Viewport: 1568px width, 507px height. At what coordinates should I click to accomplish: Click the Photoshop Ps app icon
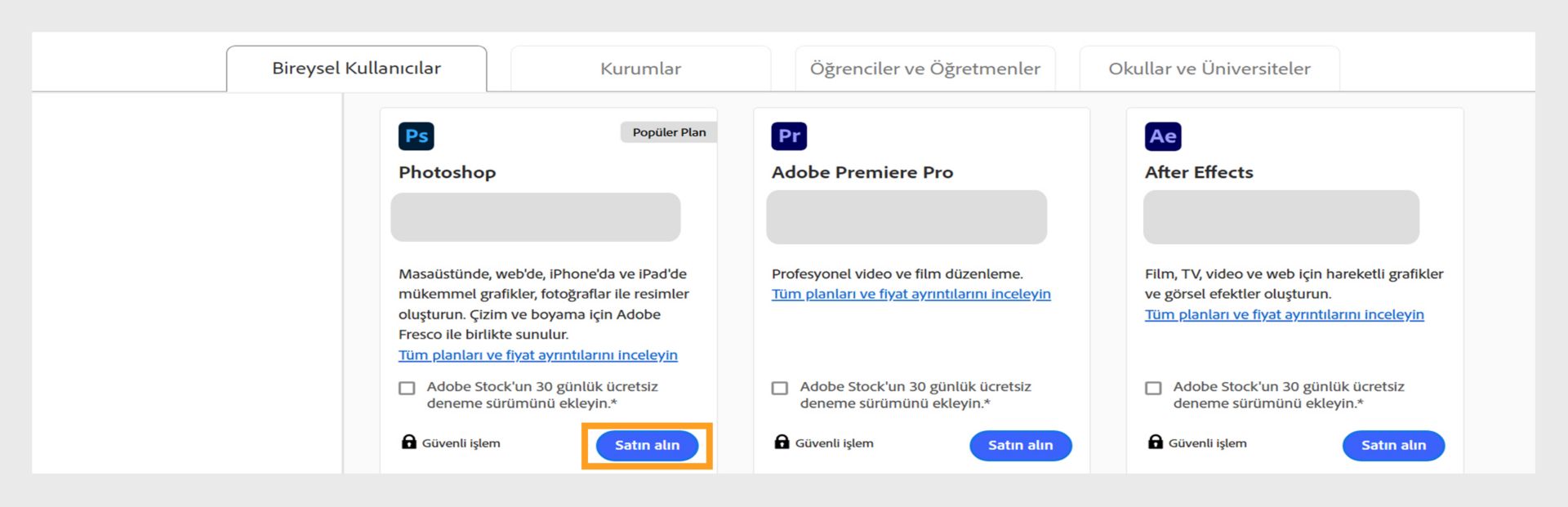tap(416, 136)
